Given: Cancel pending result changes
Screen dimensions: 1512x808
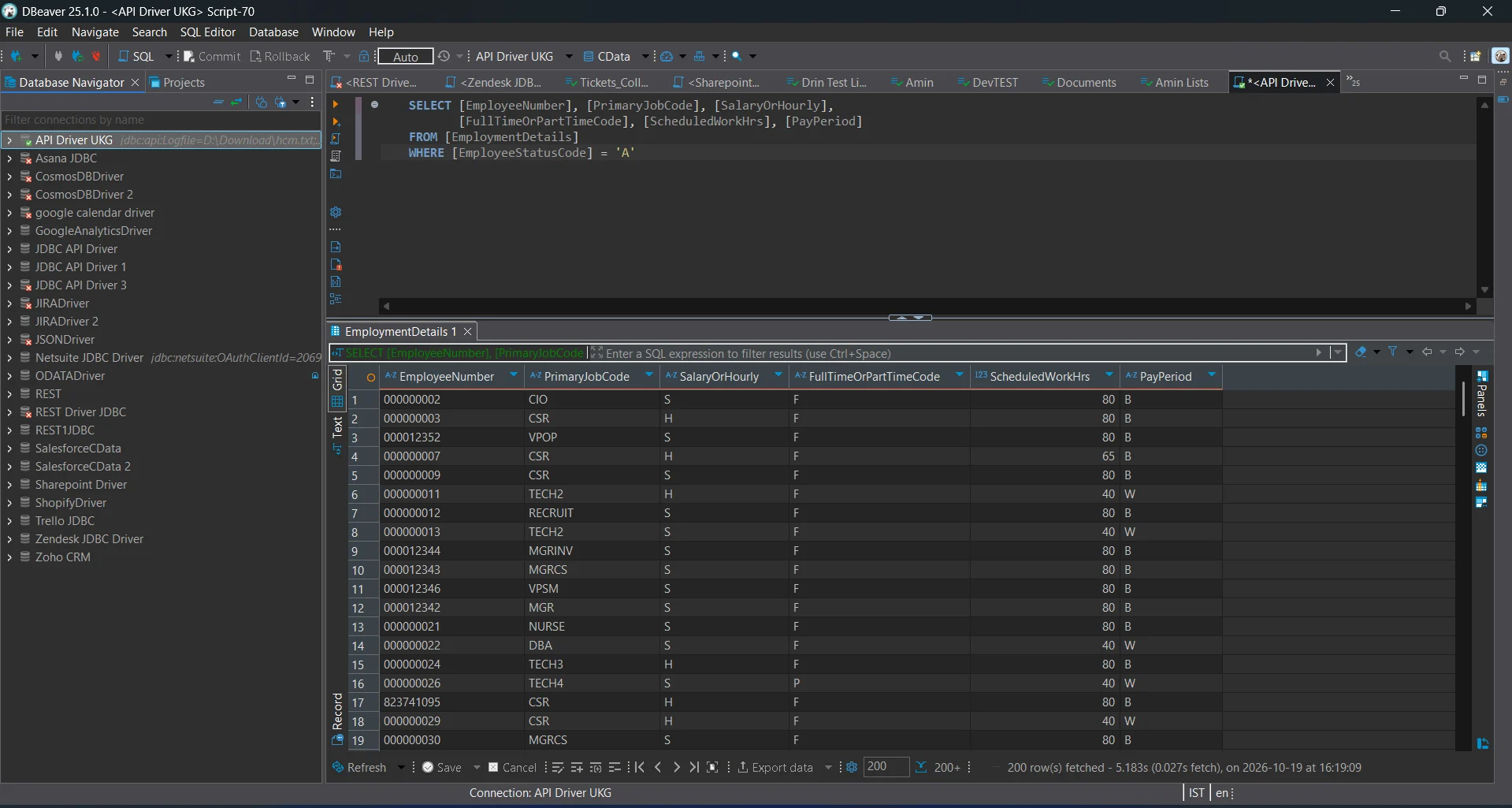Looking at the screenshot, I should pyautogui.click(x=512, y=767).
